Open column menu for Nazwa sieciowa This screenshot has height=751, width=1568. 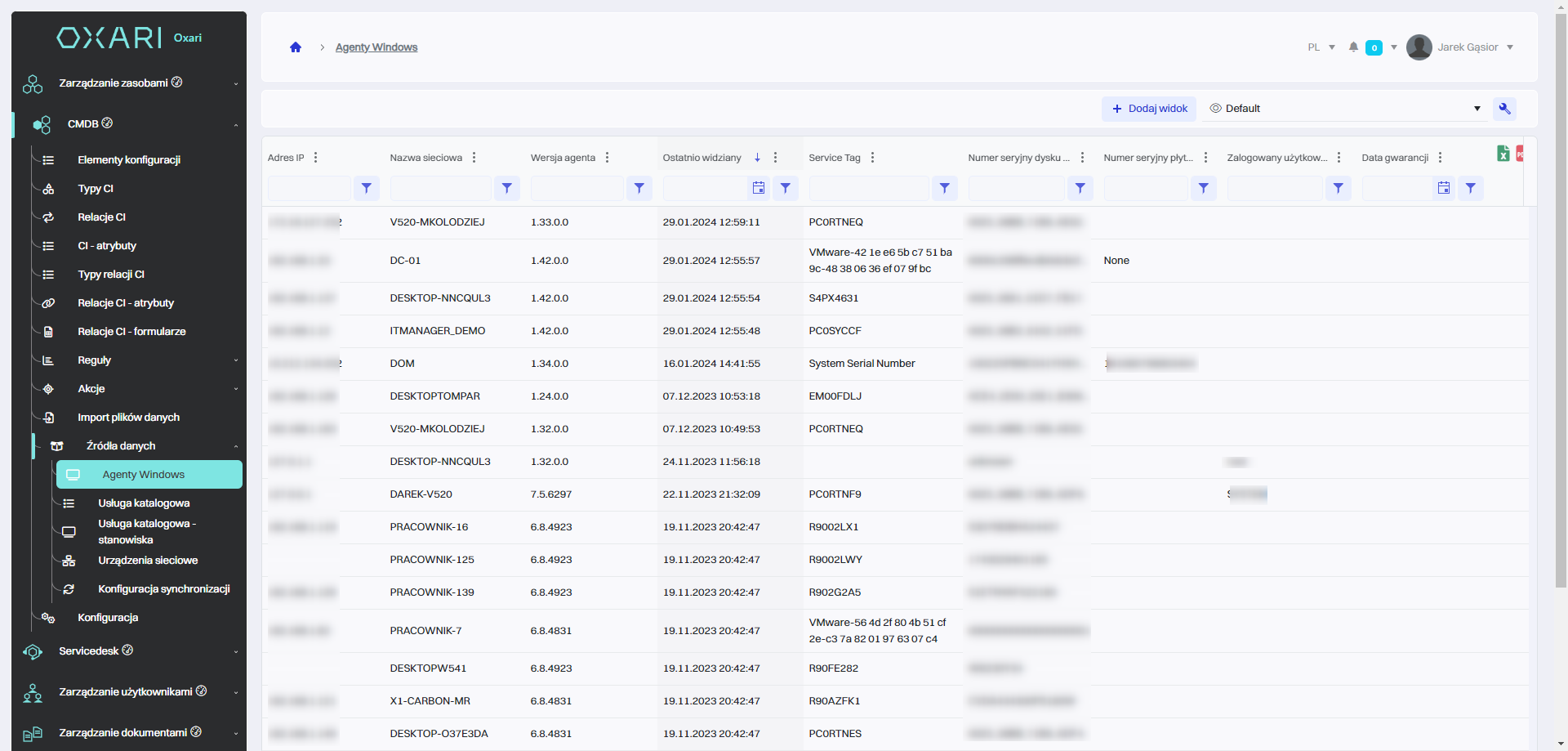pyautogui.click(x=474, y=158)
